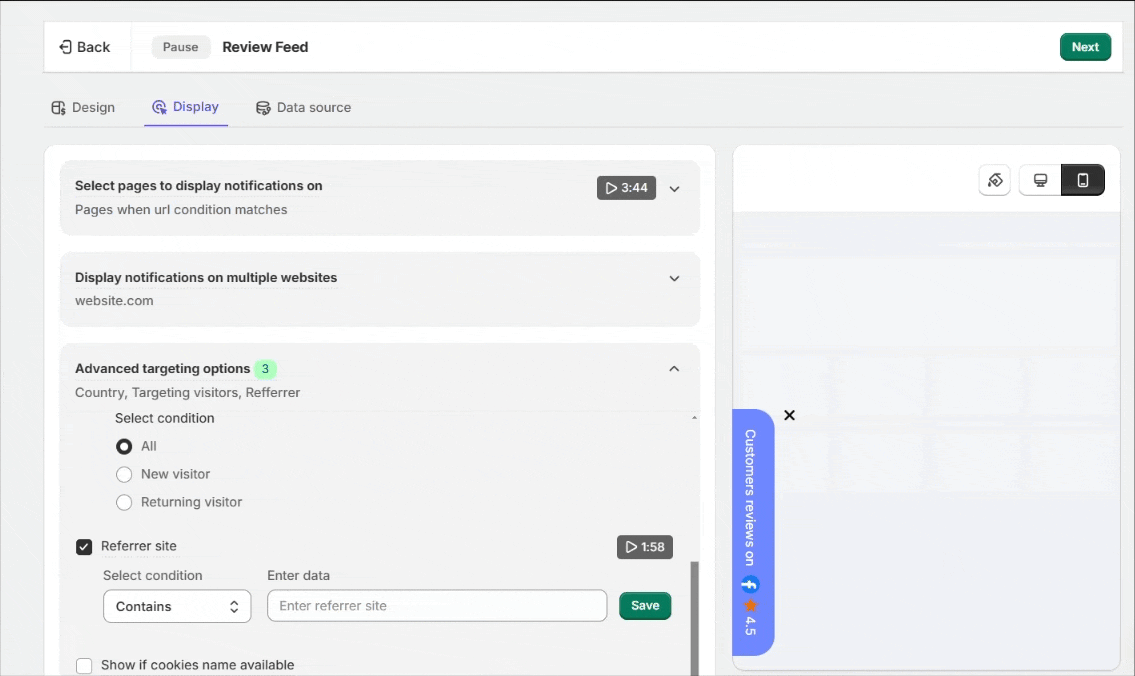This screenshot has height=676, width=1135.
Task: Switch to desktop preview icon
Action: tap(1040, 180)
